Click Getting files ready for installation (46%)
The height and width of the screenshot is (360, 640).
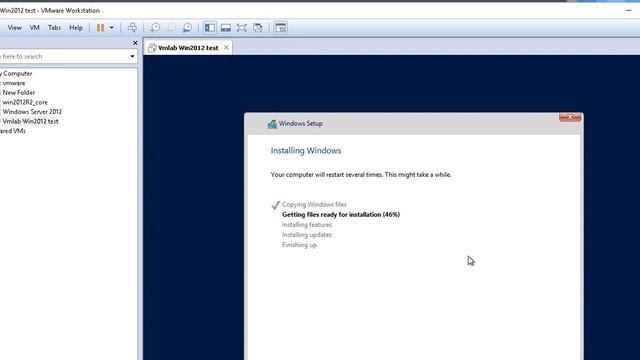[x=341, y=215]
